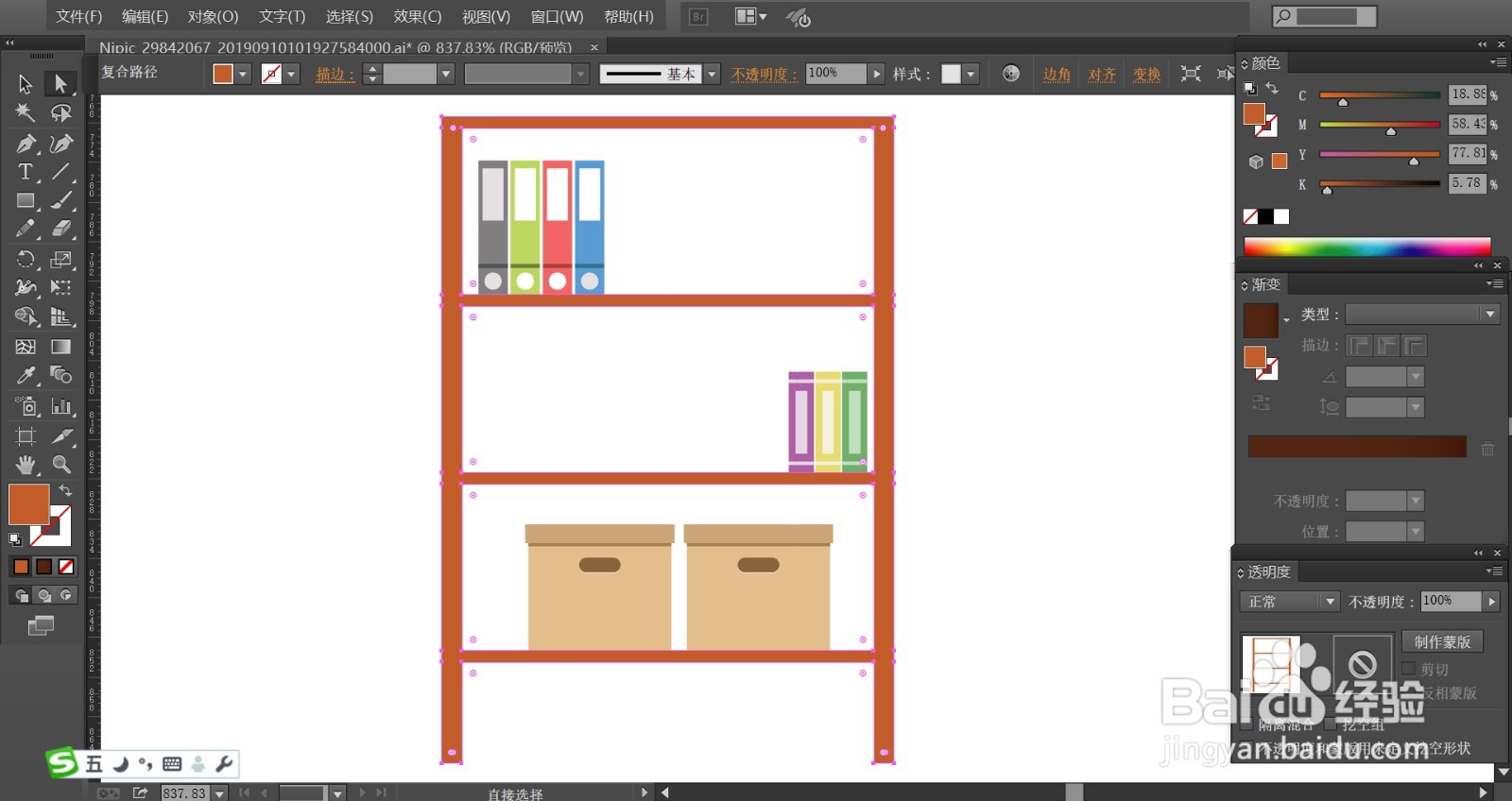Select the Type tool
Screen dimensions: 1512x801
[26, 172]
